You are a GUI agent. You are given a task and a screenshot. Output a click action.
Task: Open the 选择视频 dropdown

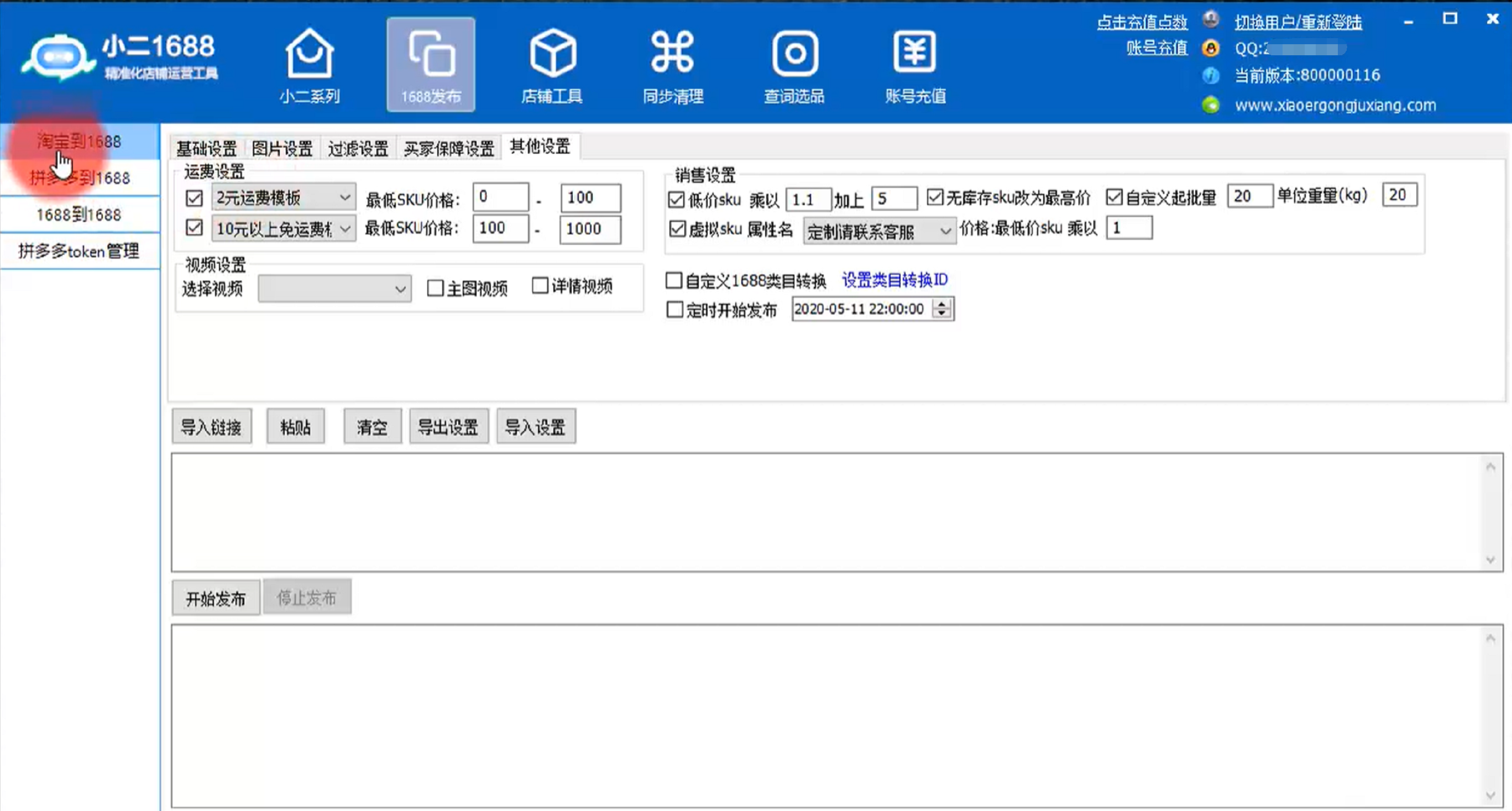(400, 289)
